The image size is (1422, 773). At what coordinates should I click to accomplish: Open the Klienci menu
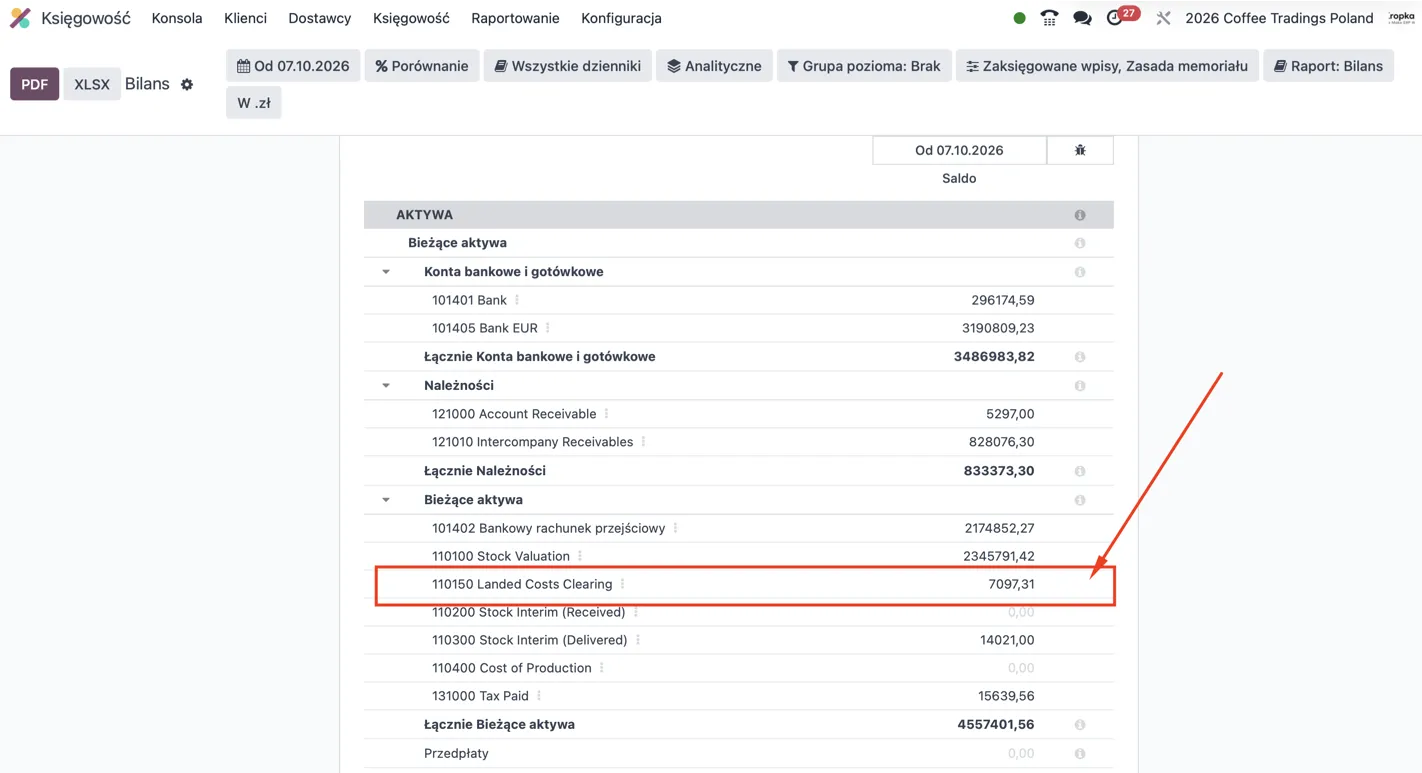pos(245,18)
